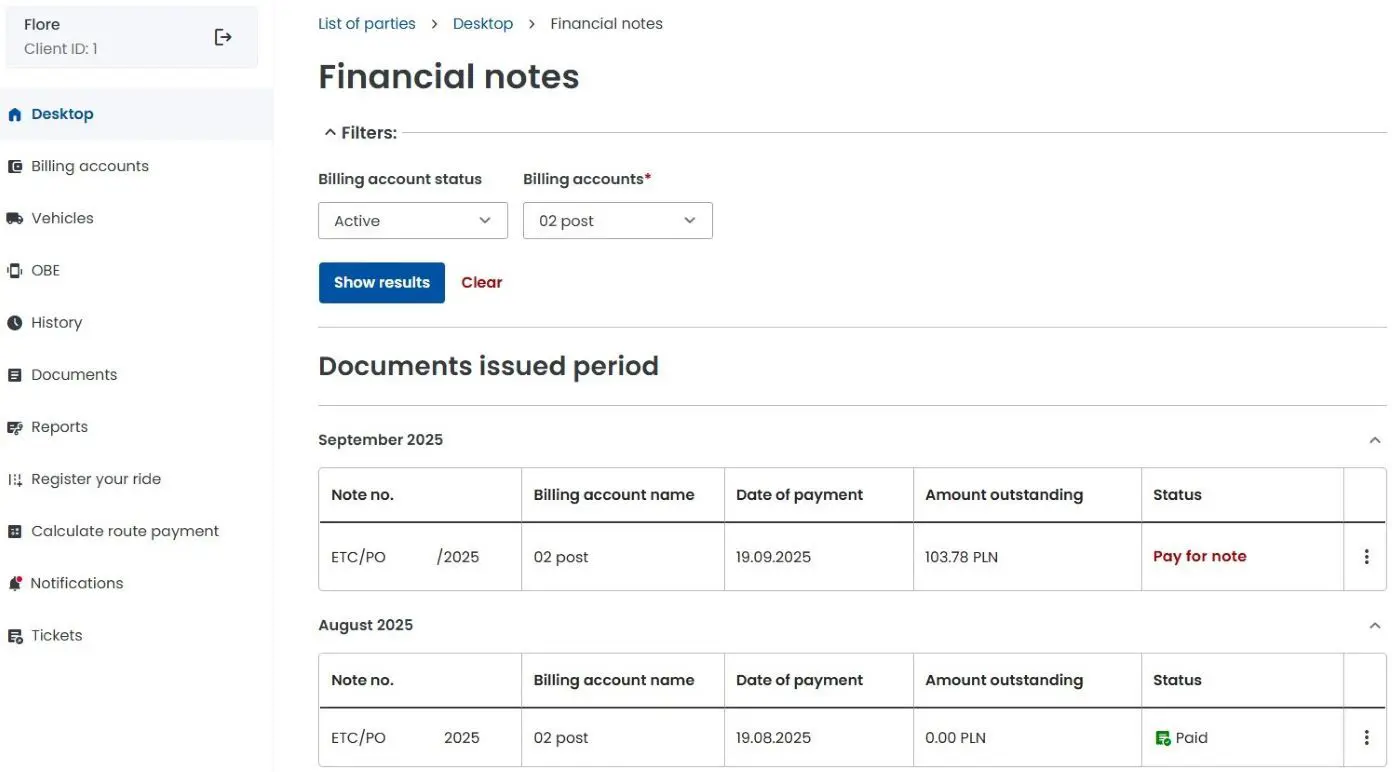The width and height of the screenshot is (1392, 772).
Task: Click the OBE device icon
Action: coord(15,271)
